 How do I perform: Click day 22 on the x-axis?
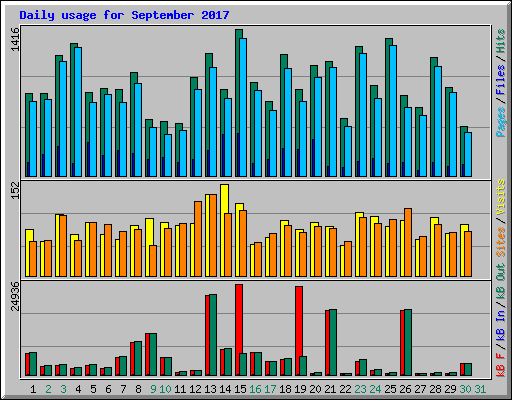tap(345, 389)
